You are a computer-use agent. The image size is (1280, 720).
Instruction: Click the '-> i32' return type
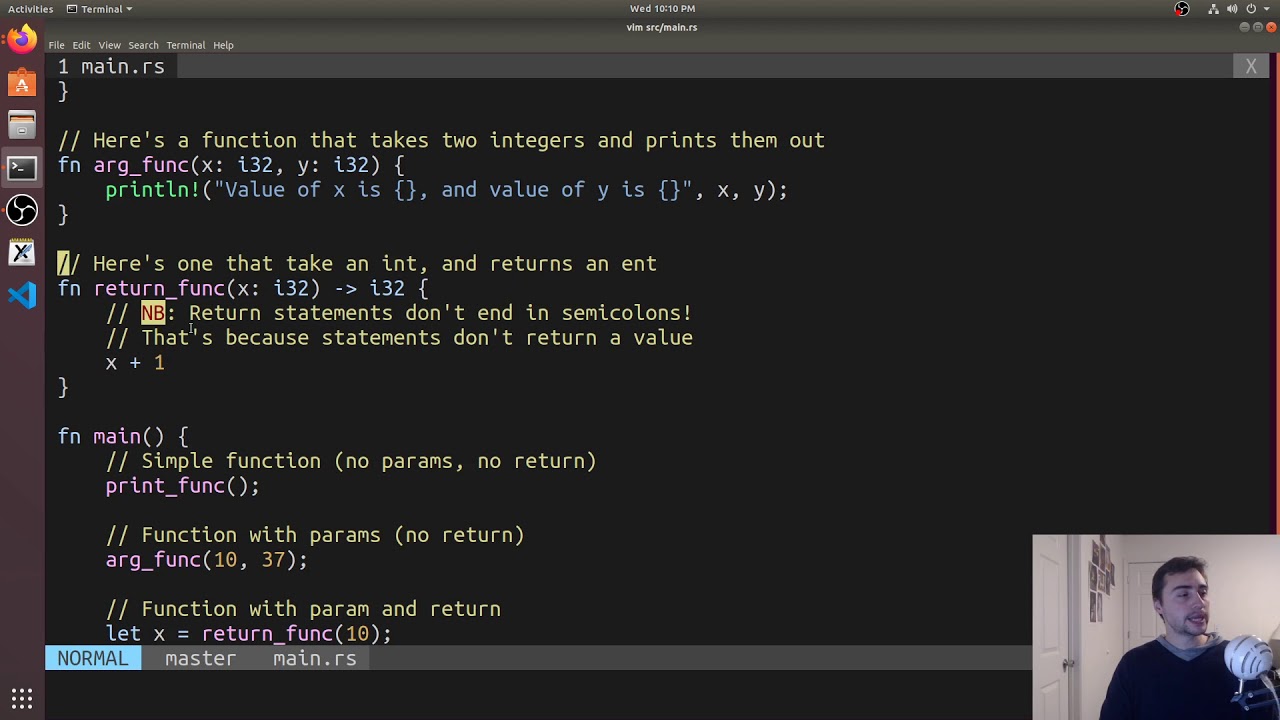pos(369,288)
